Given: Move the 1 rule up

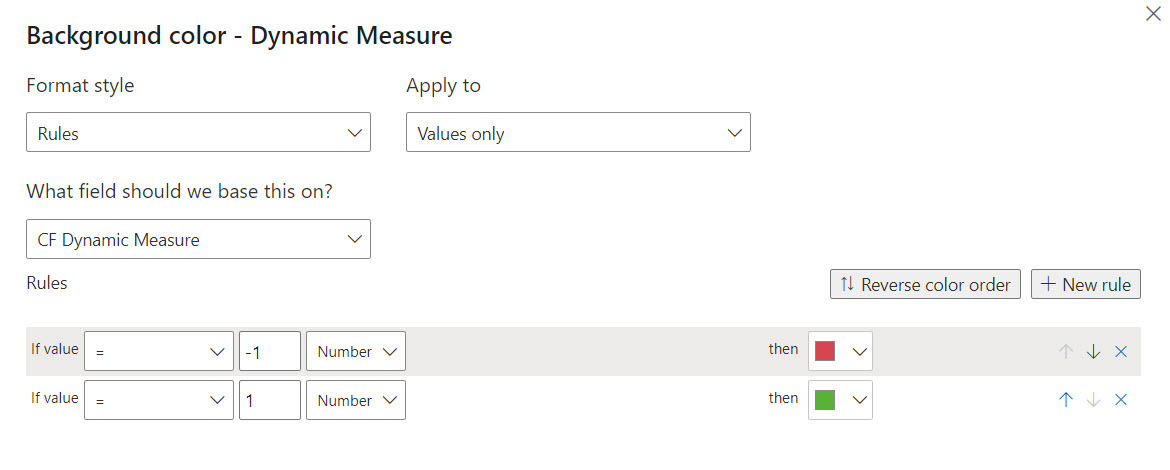Looking at the screenshot, I should click(x=1066, y=400).
